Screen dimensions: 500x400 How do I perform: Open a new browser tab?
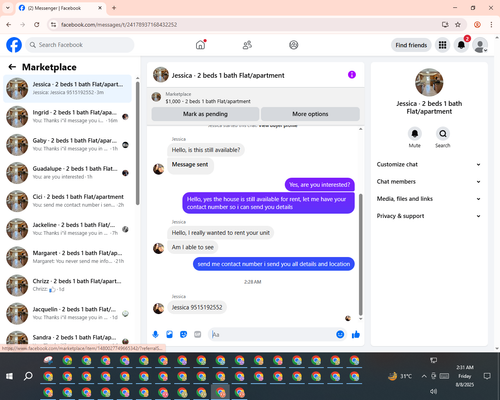point(114,8)
